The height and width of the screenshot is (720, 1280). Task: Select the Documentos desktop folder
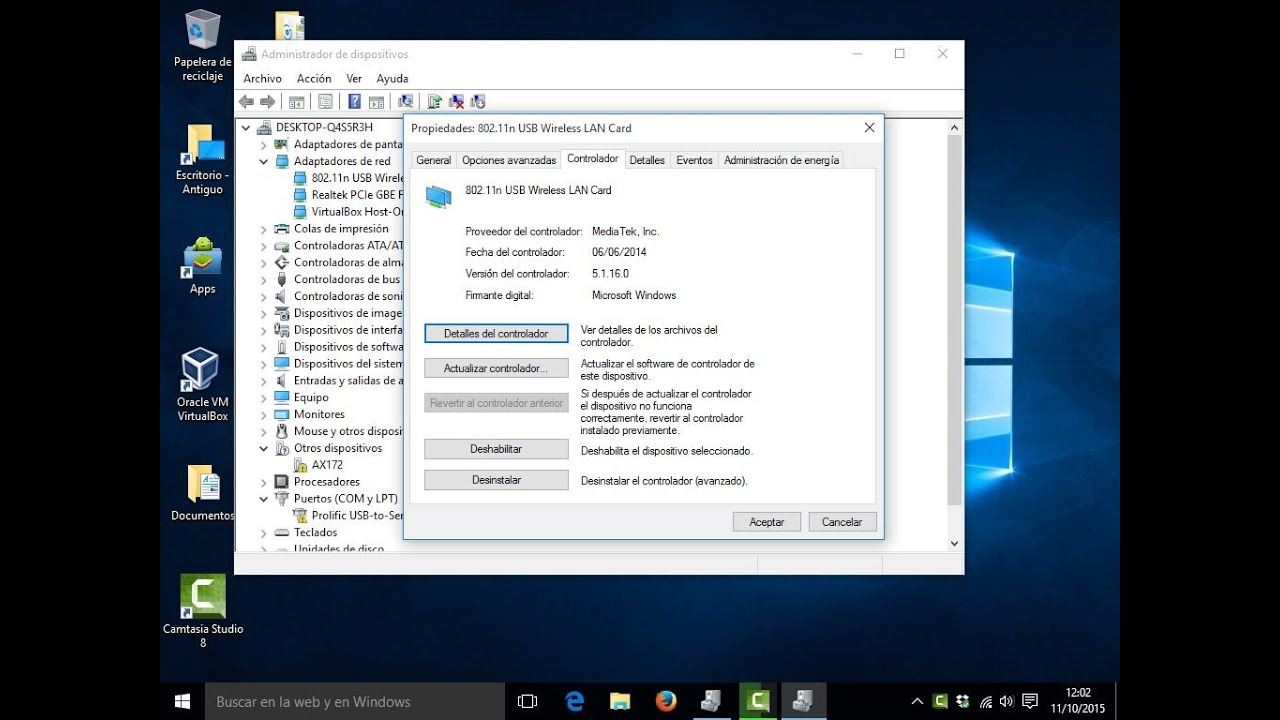tap(202, 493)
